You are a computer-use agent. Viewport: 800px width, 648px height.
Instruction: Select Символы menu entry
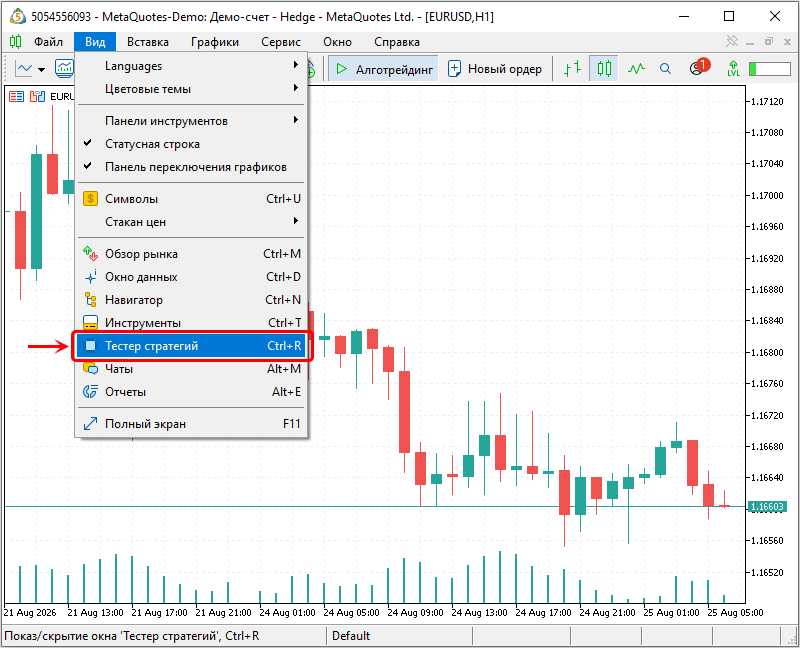click(192, 198)
